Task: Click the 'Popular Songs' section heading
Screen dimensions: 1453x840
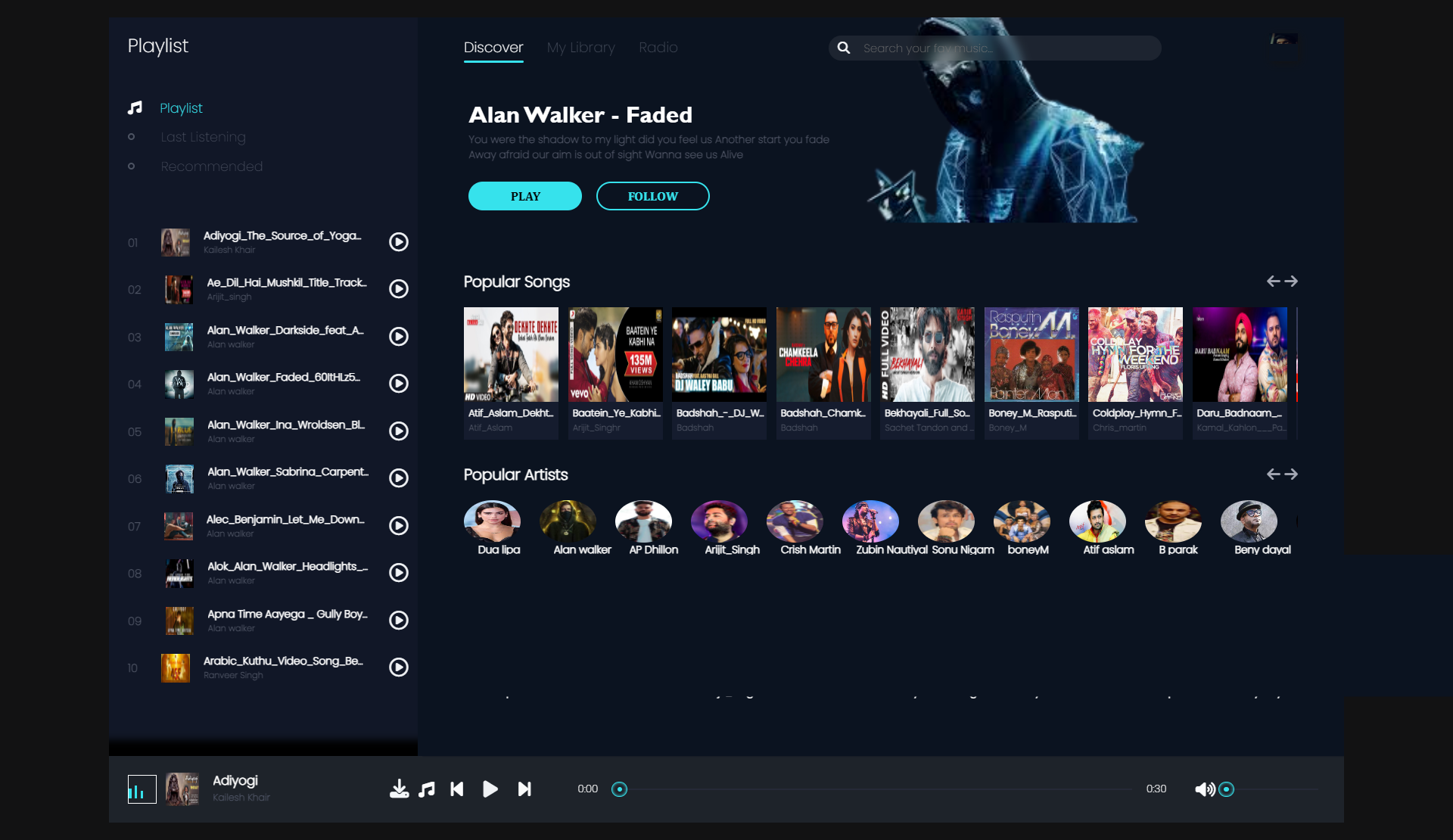Action: (517, 282)
